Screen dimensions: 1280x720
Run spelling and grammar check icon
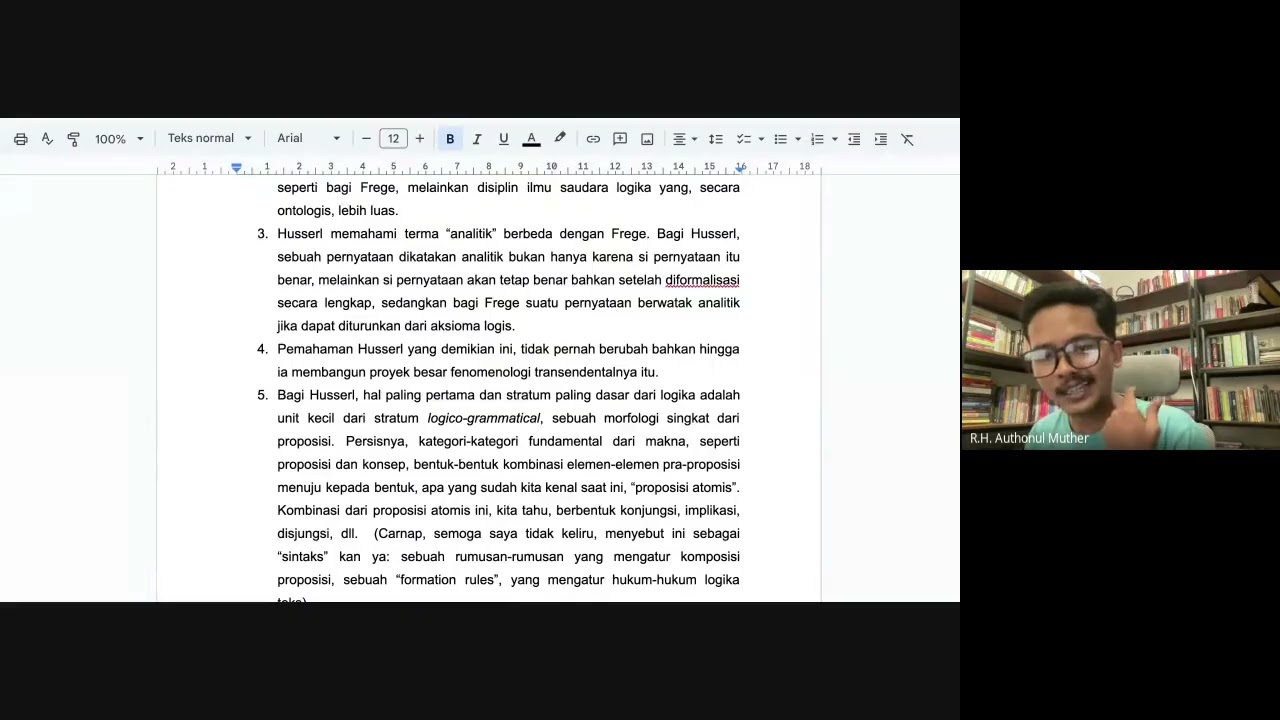pos(47,139)
